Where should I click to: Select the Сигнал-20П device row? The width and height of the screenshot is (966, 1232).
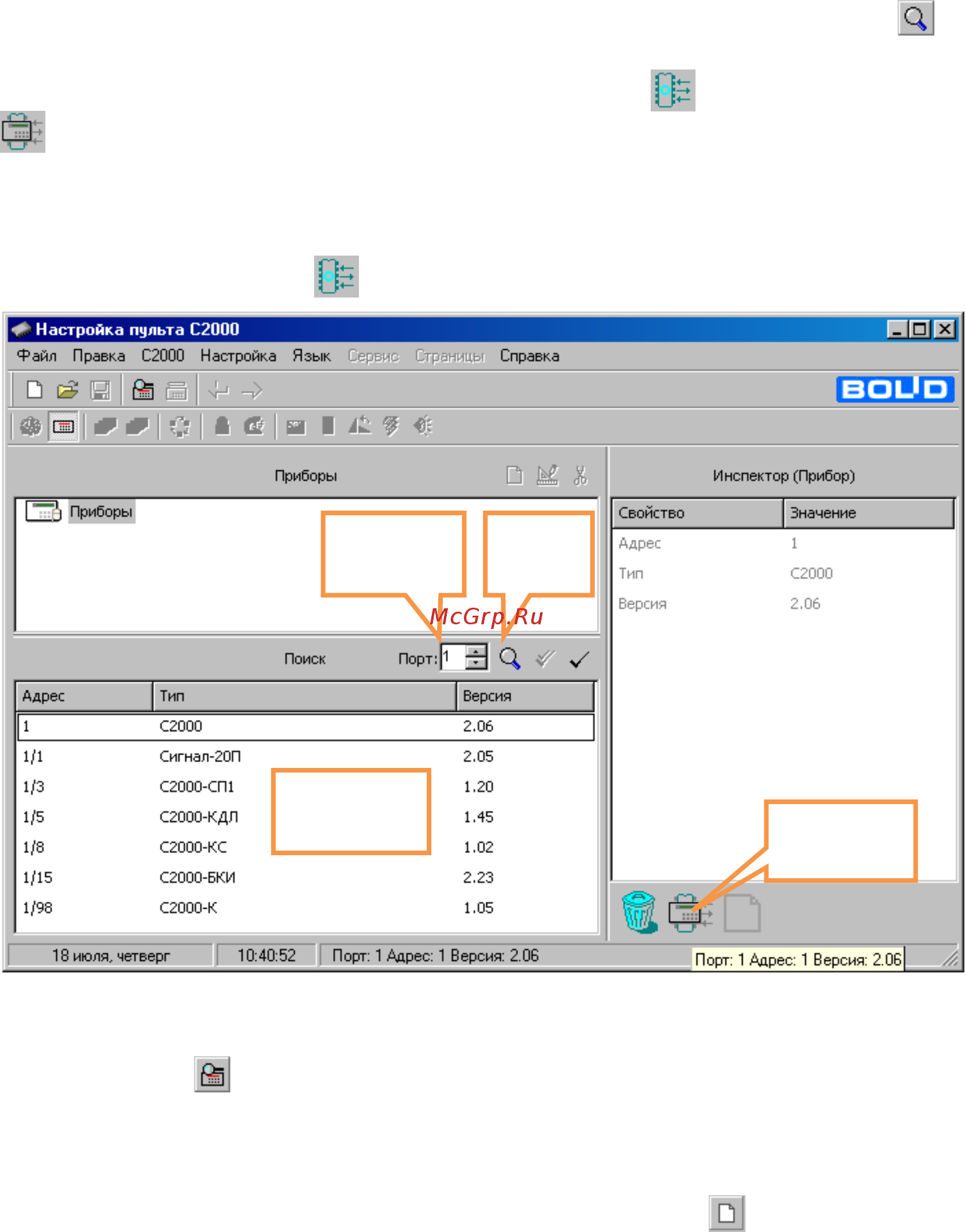click(306, 756)
